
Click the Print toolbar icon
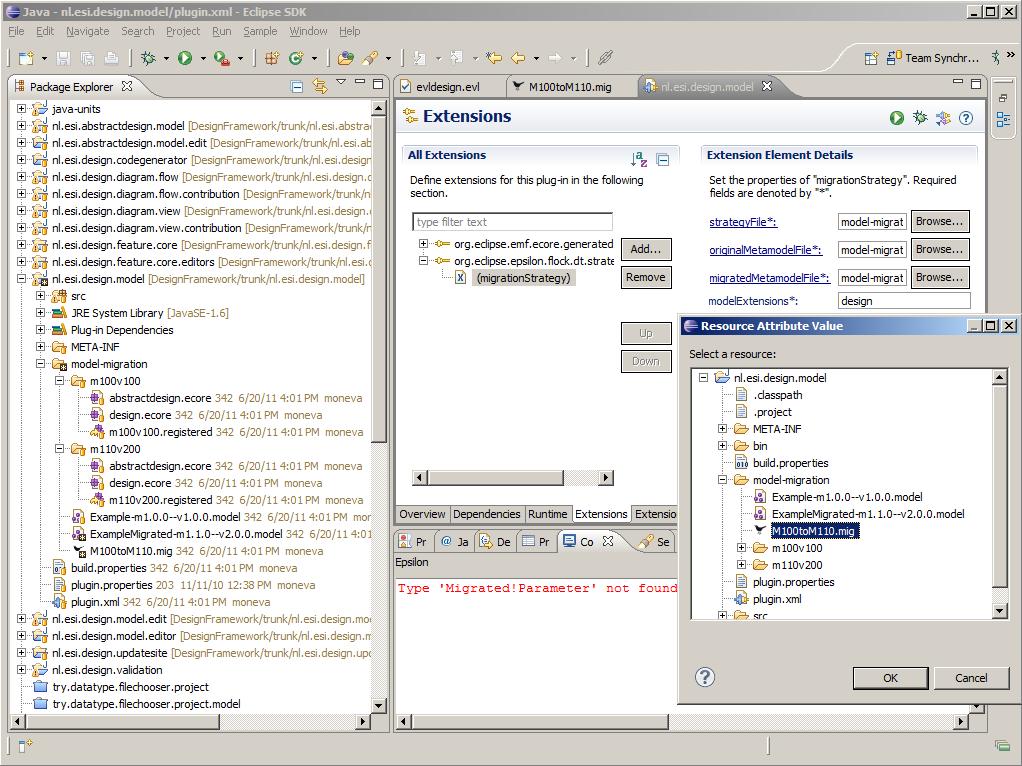click(x=111, y=58)
